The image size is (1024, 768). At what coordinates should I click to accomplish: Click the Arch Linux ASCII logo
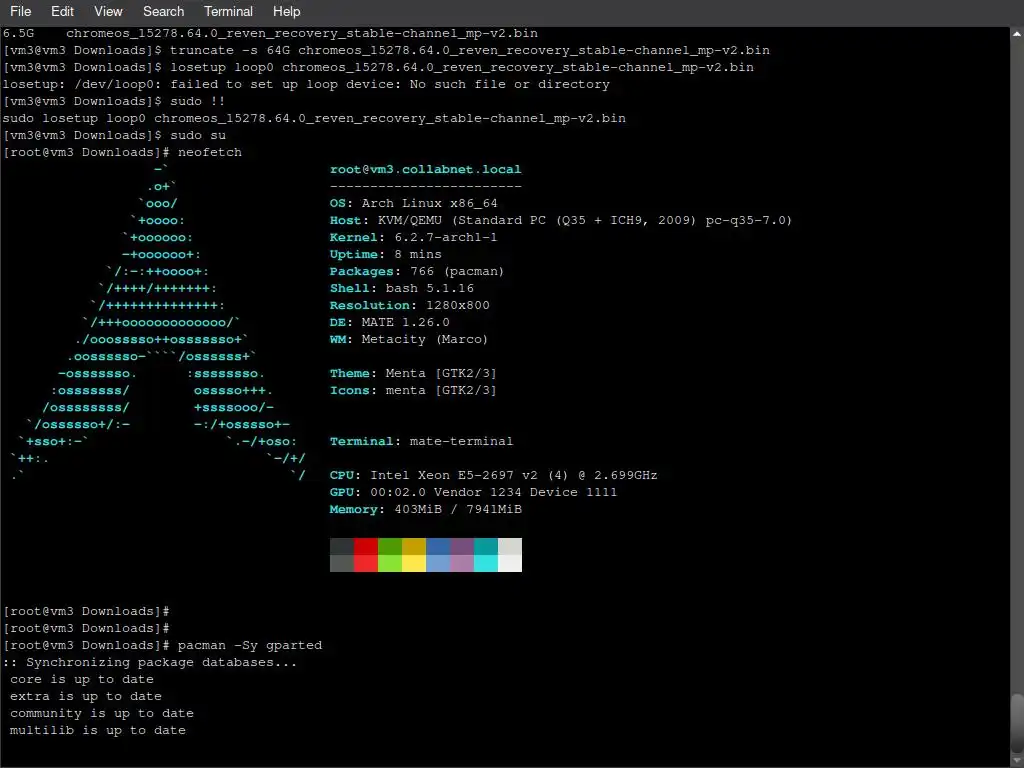pos(158,322)
